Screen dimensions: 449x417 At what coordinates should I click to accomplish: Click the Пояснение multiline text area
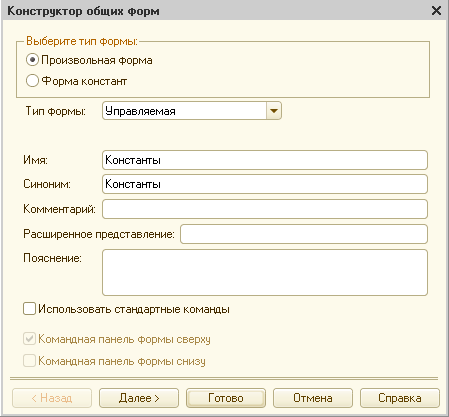pyautogui.click(x=265, y=272)
